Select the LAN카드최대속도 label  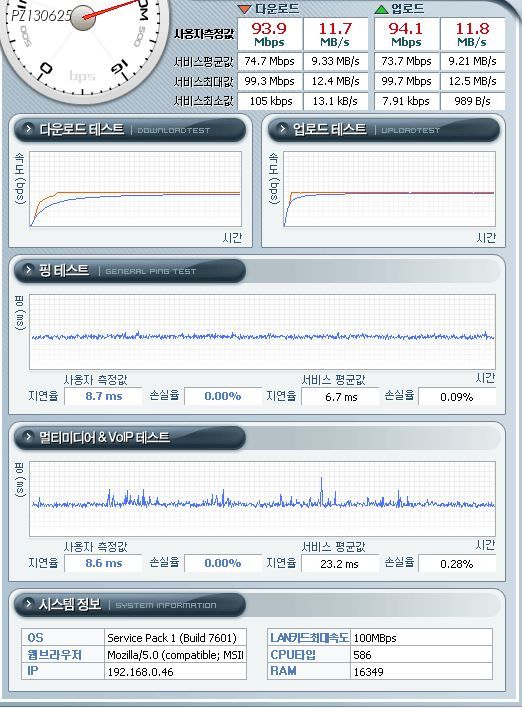click(x=309, y=638)
